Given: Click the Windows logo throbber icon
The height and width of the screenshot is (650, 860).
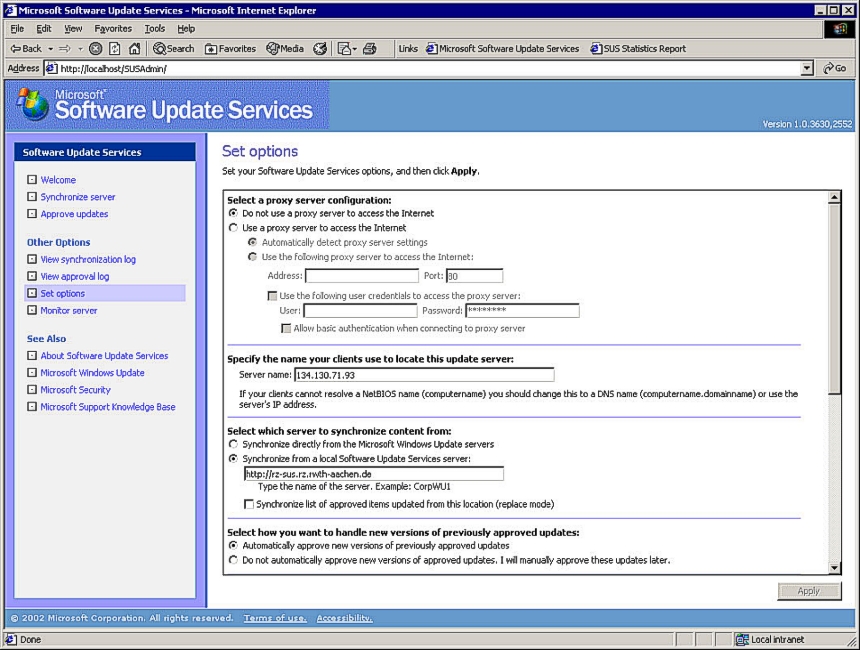Looking at the screenshot, I should (x=839, y=29).
